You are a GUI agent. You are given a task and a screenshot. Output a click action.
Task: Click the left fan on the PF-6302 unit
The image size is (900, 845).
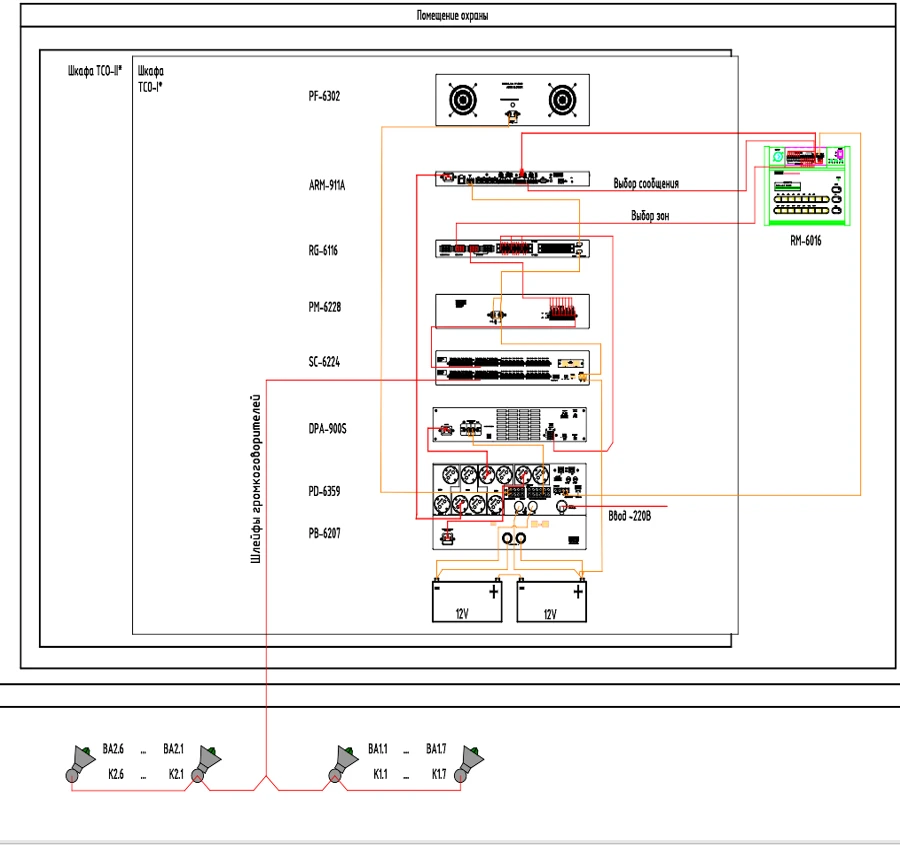[x=463, y=100]
